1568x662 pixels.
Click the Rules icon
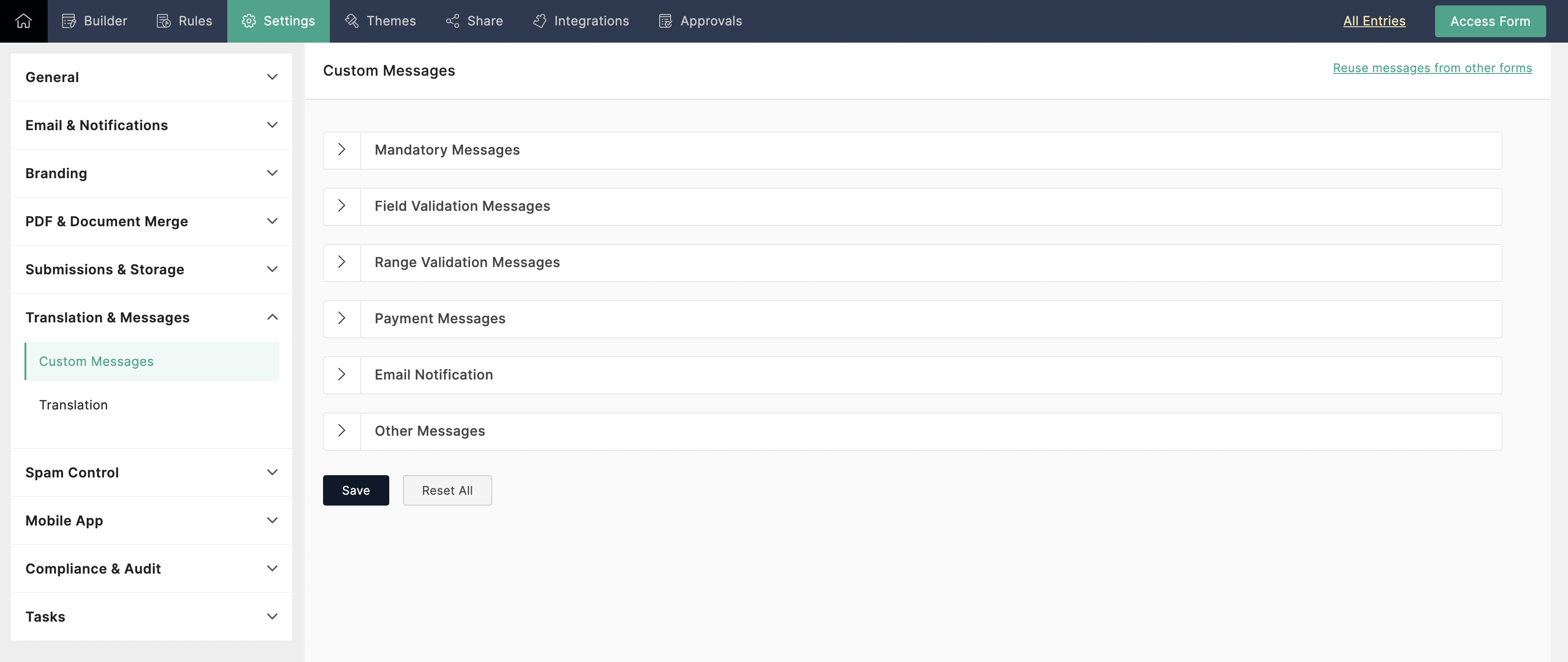click(x=164, y=21)
